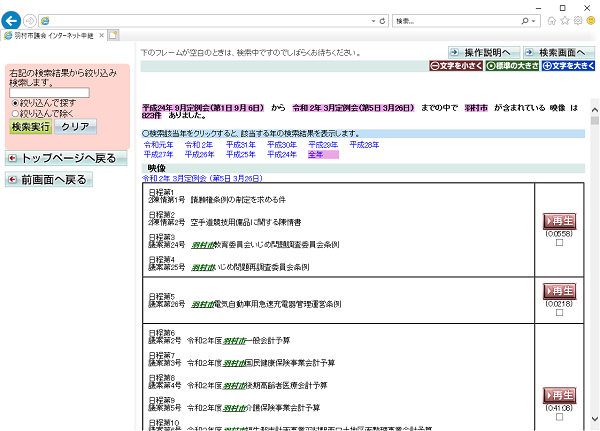Screen dimensions: 600x431
Task: Play the video with duration 0:05:58
Action: point(559,221)
